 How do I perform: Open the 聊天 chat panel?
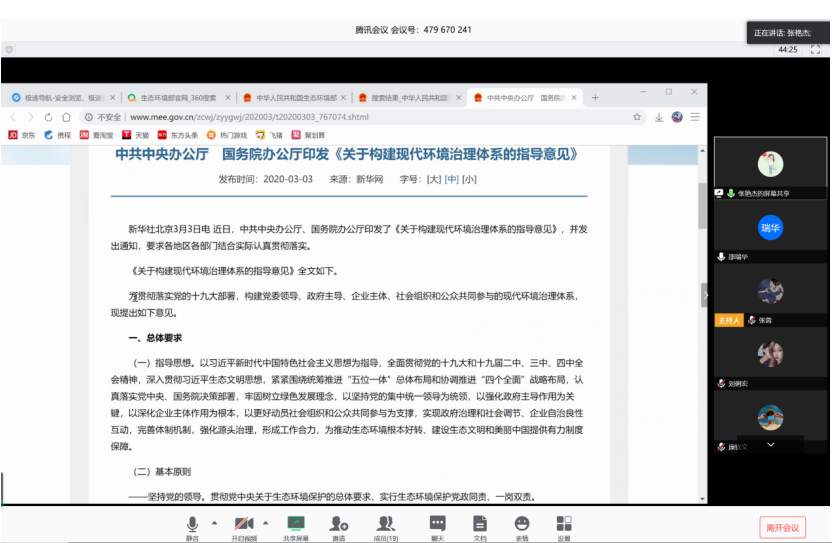coord(437,524)
